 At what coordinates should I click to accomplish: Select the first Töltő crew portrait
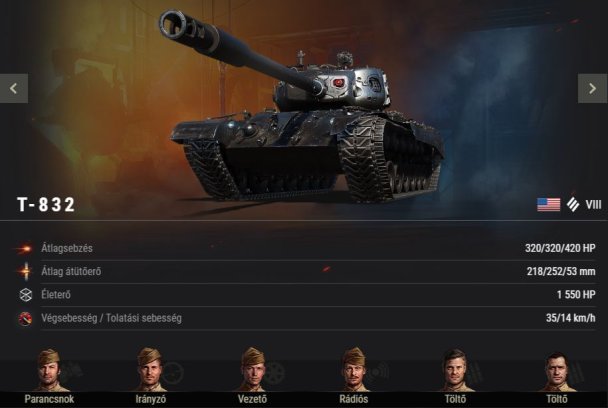455,370
